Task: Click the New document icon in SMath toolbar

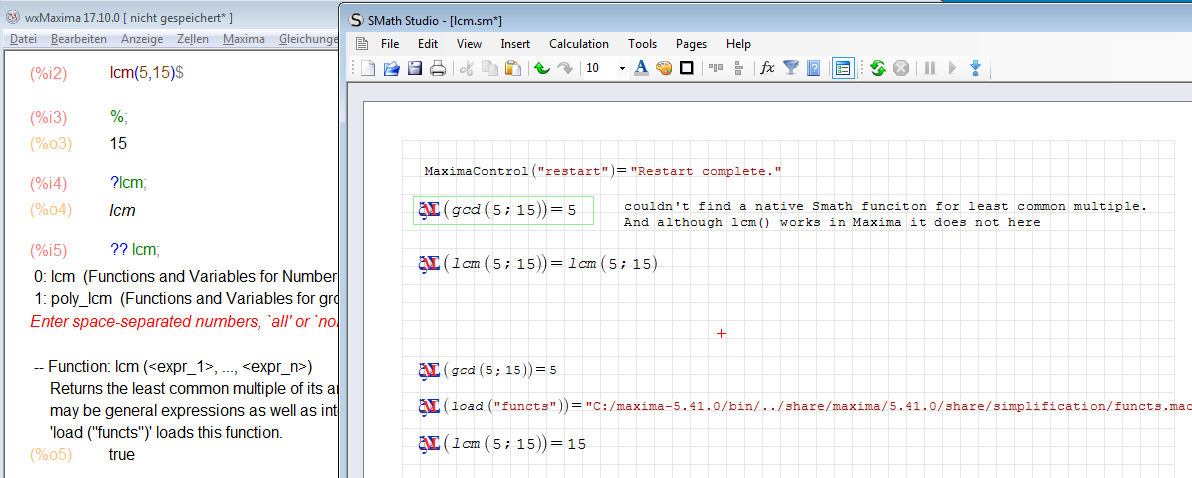Action: pos(368,68)
